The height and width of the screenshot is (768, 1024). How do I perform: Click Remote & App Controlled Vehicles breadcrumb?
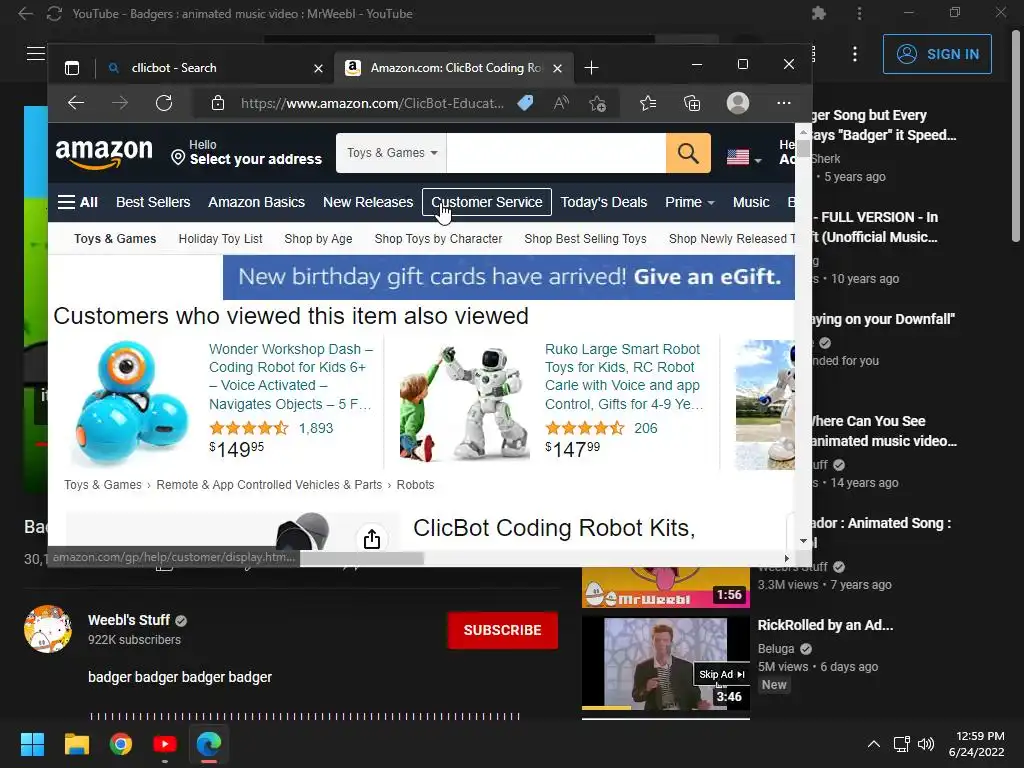click(x=269, y=485)
